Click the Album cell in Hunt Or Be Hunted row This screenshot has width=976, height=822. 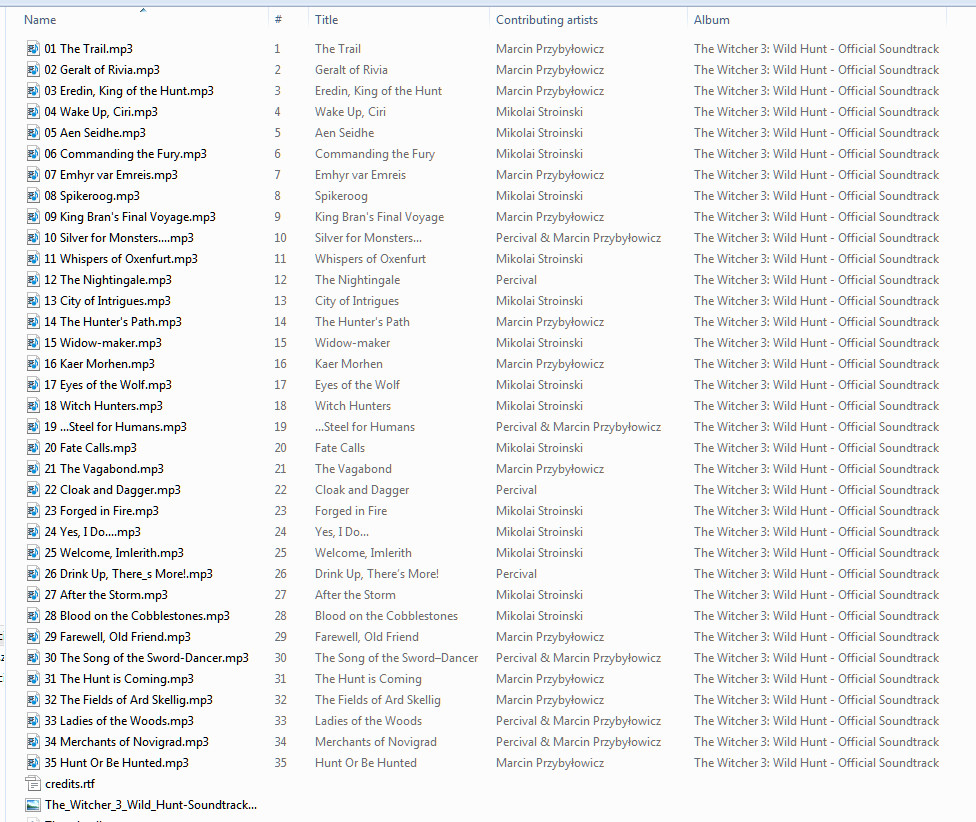816,763
